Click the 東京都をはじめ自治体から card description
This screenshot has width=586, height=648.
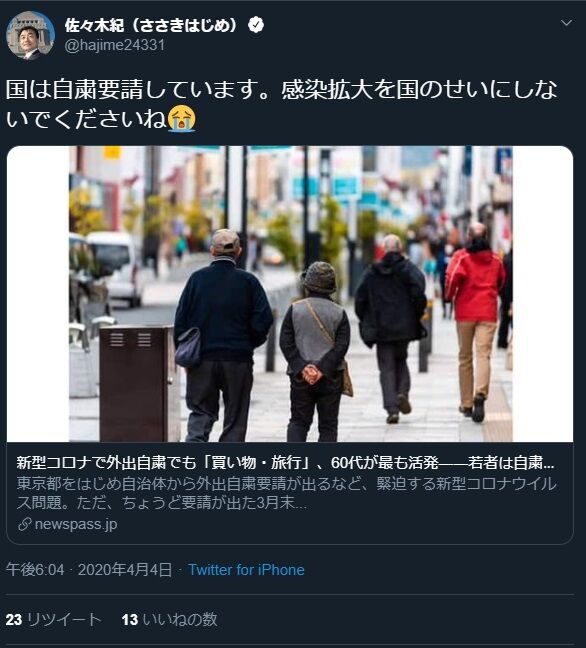pyautogui.click(x=287, y=493)
